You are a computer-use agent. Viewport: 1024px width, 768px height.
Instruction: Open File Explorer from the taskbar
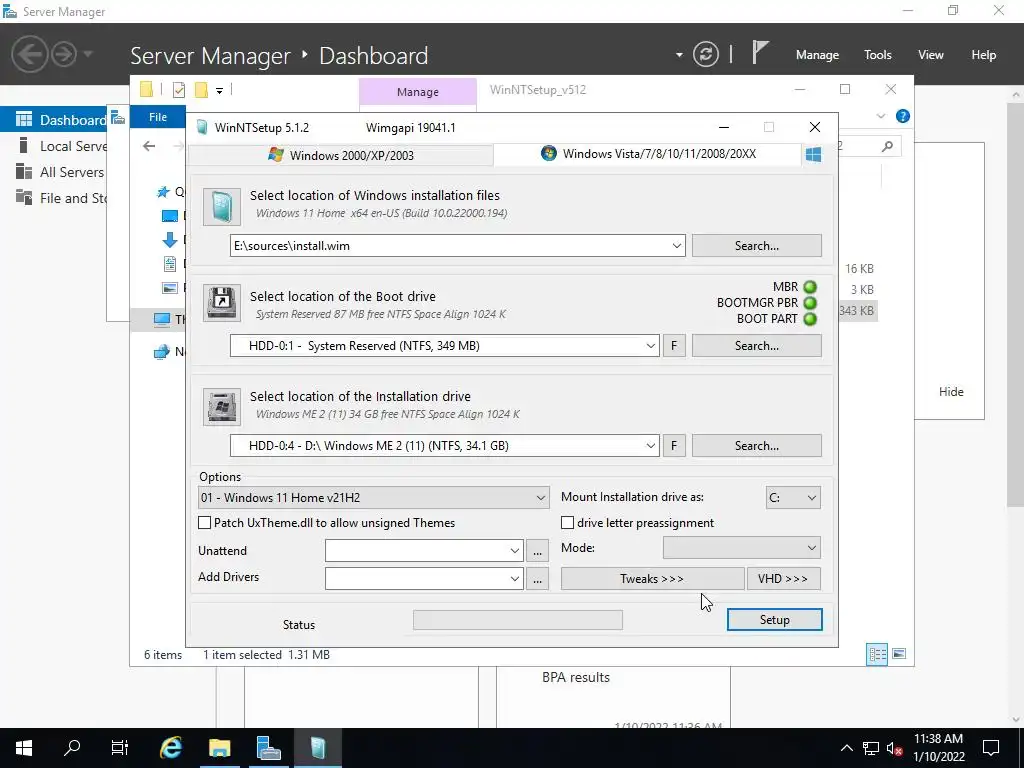219,748
